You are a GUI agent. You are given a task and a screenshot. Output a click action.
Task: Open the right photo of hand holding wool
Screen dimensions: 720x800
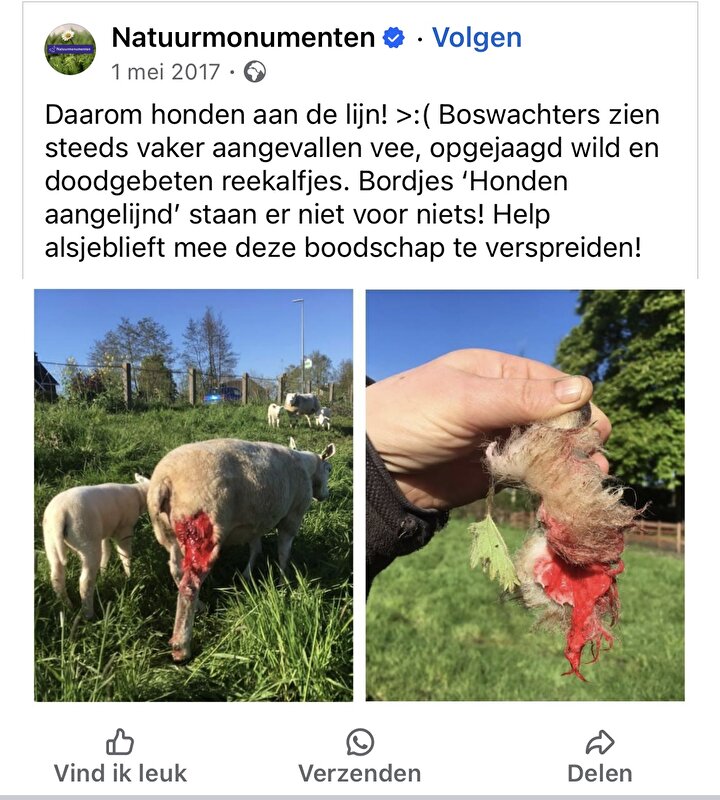tap(525, 495)
